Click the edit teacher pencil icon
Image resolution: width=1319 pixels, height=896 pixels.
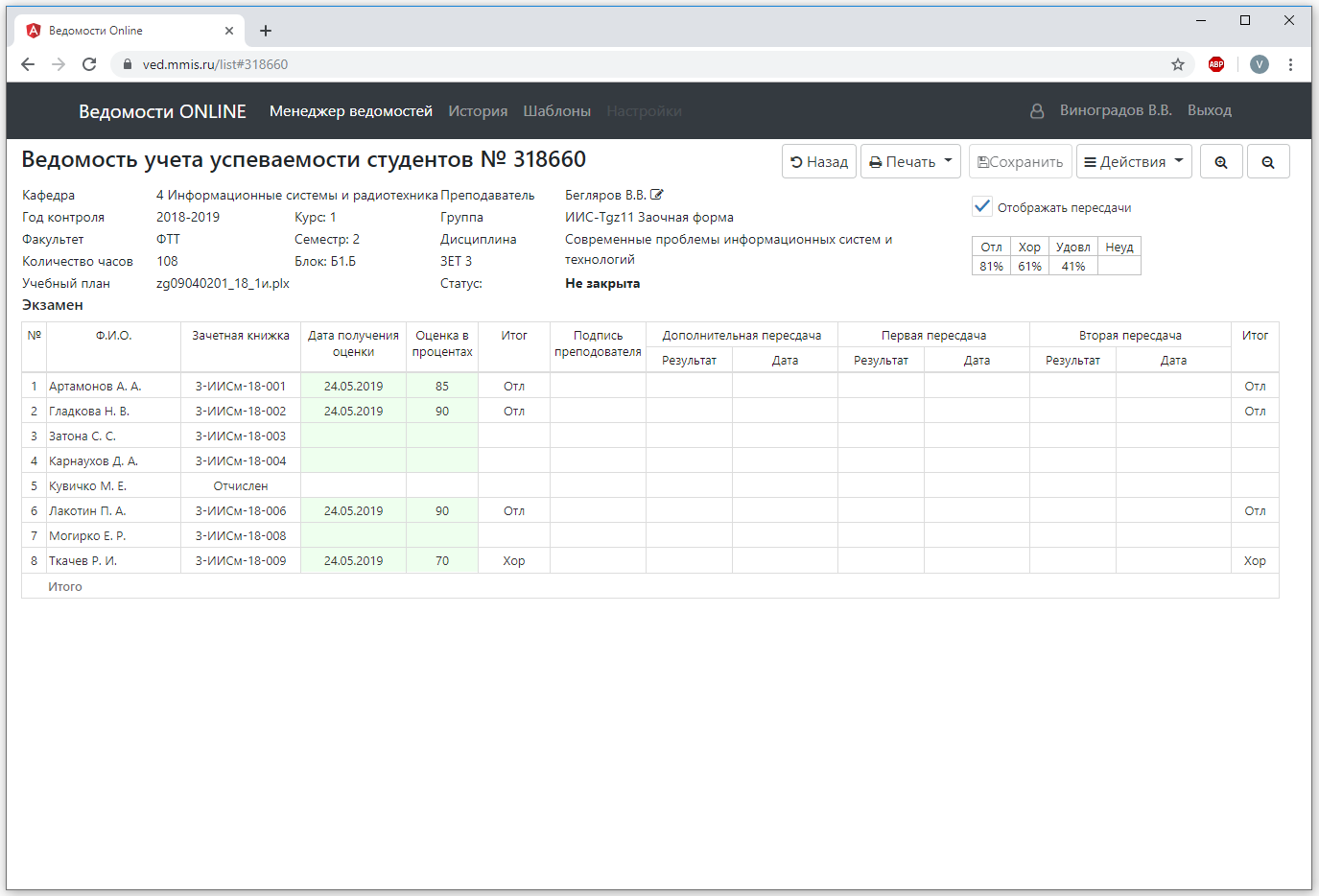[657, 195]
